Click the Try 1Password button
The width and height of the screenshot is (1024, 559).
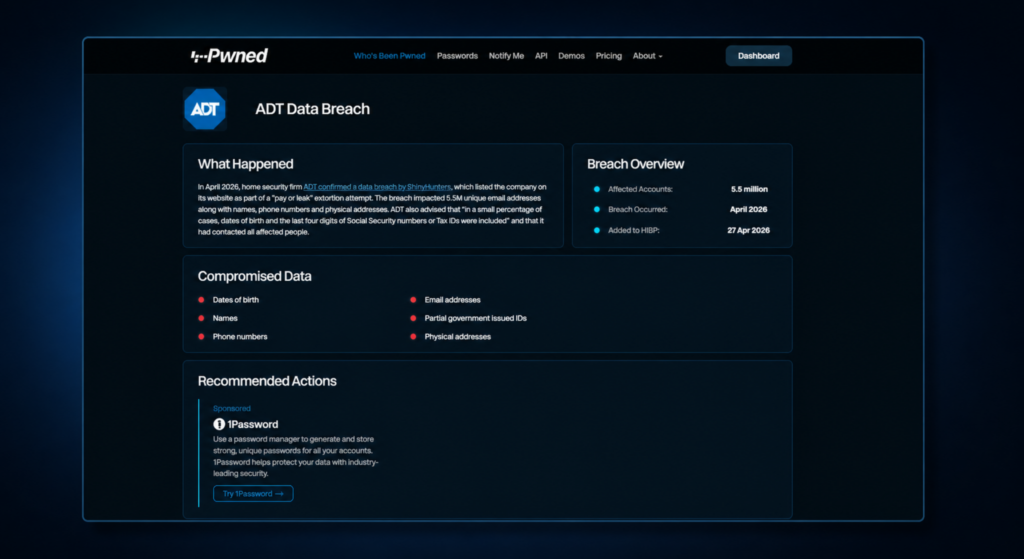point(253,494)
